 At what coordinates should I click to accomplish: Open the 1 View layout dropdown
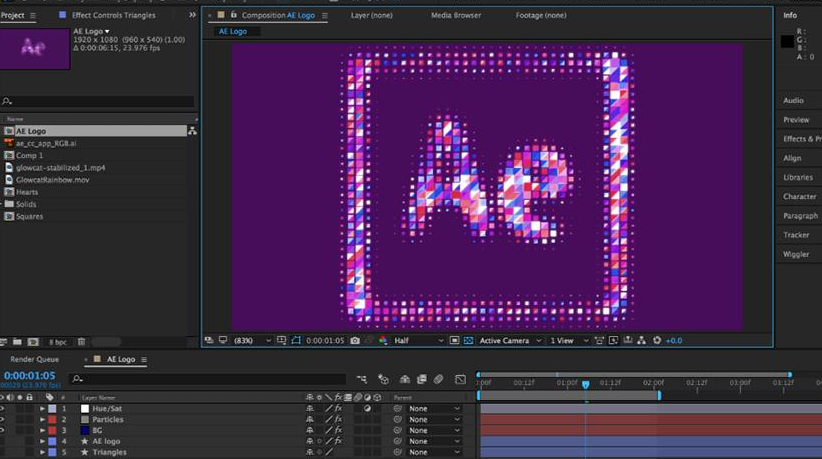tap(569, 341)
